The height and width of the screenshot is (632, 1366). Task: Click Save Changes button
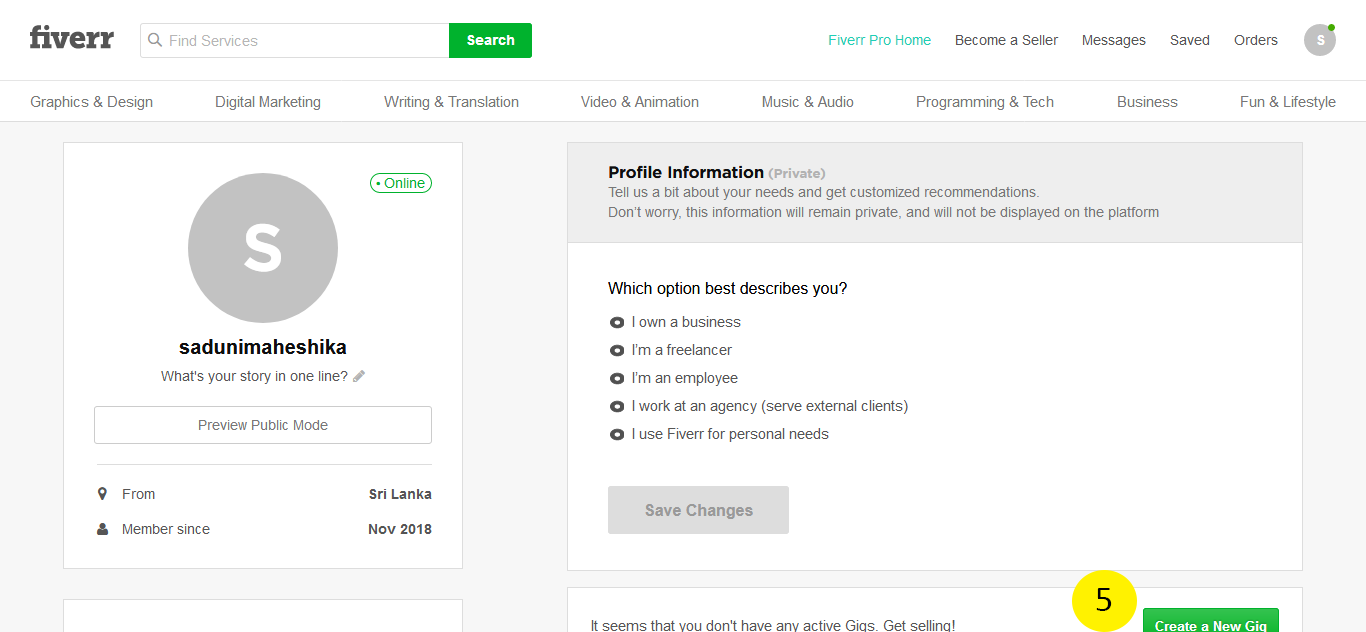[698, 510]
